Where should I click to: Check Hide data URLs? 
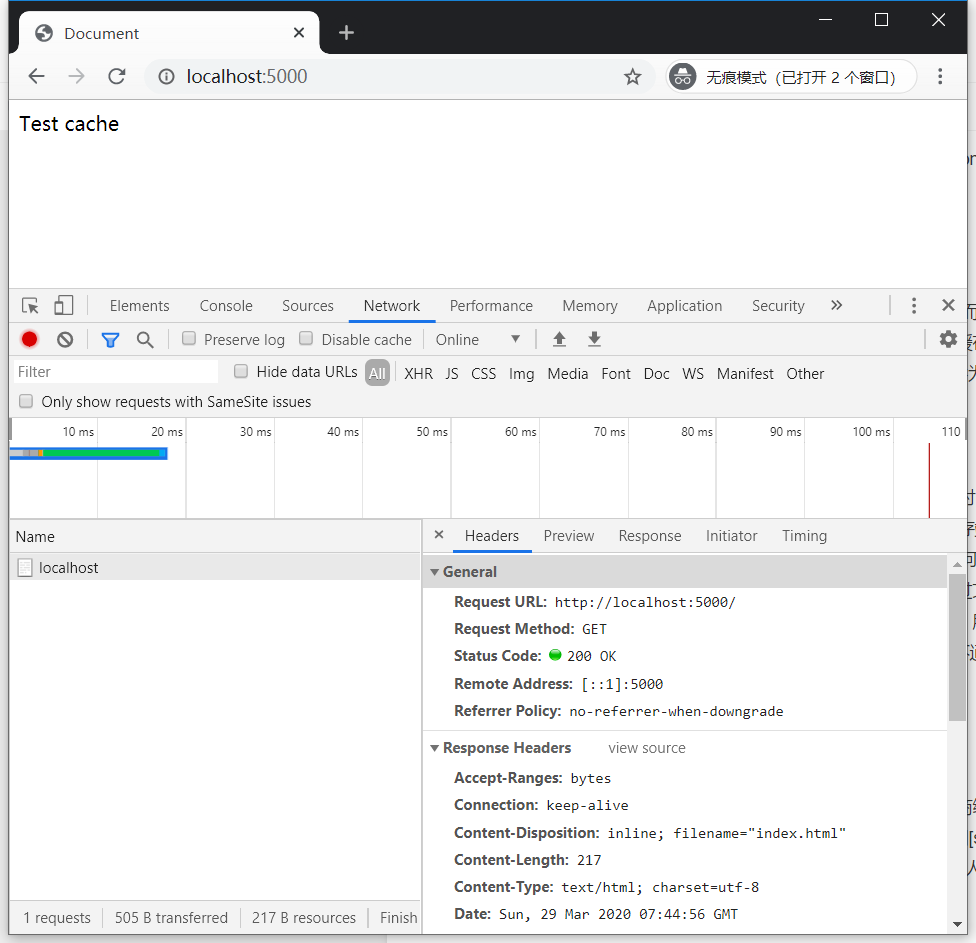click(x=241, y=372)
